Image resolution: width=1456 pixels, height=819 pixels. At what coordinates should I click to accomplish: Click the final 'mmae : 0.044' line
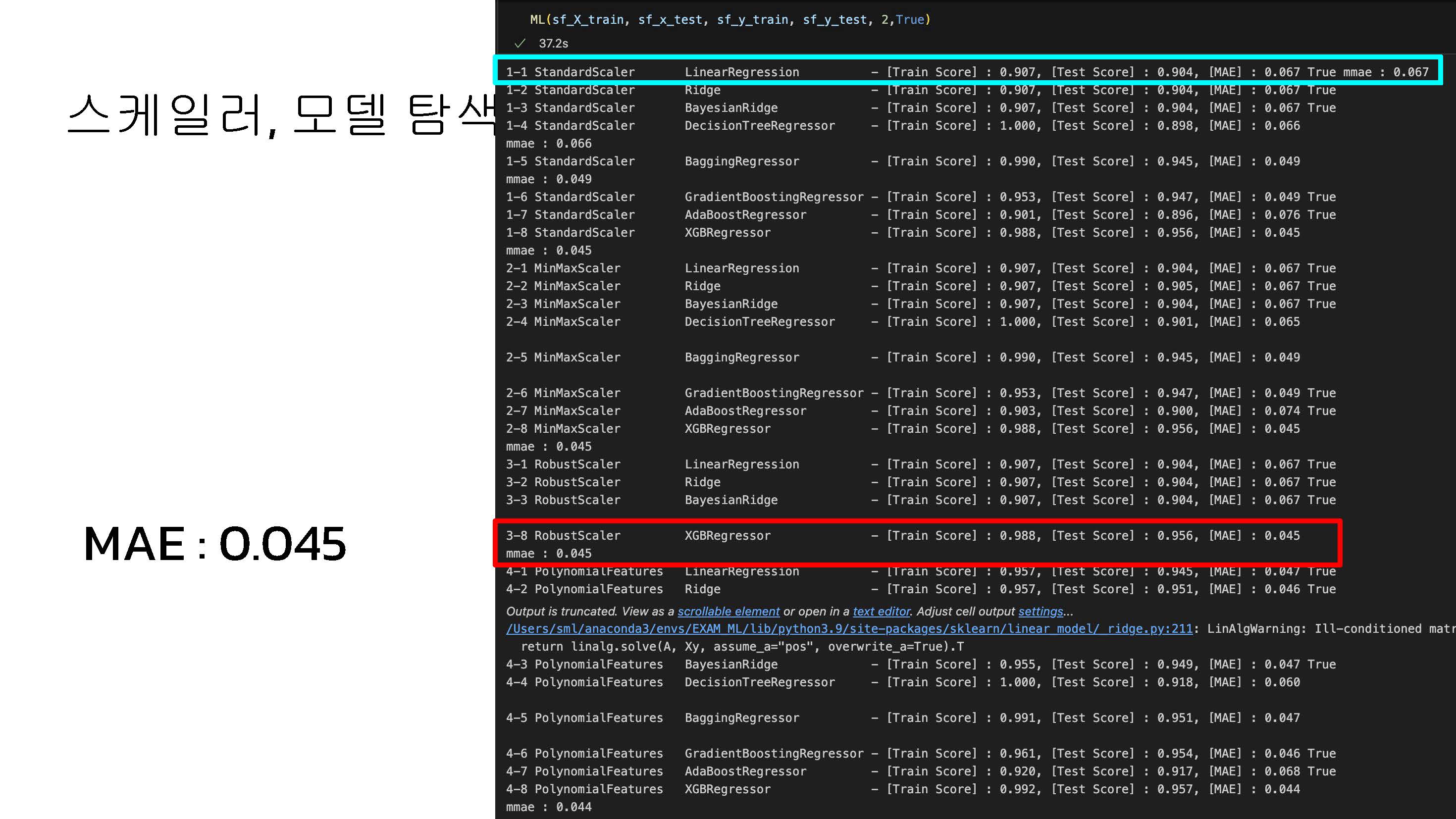pos(548,807)
